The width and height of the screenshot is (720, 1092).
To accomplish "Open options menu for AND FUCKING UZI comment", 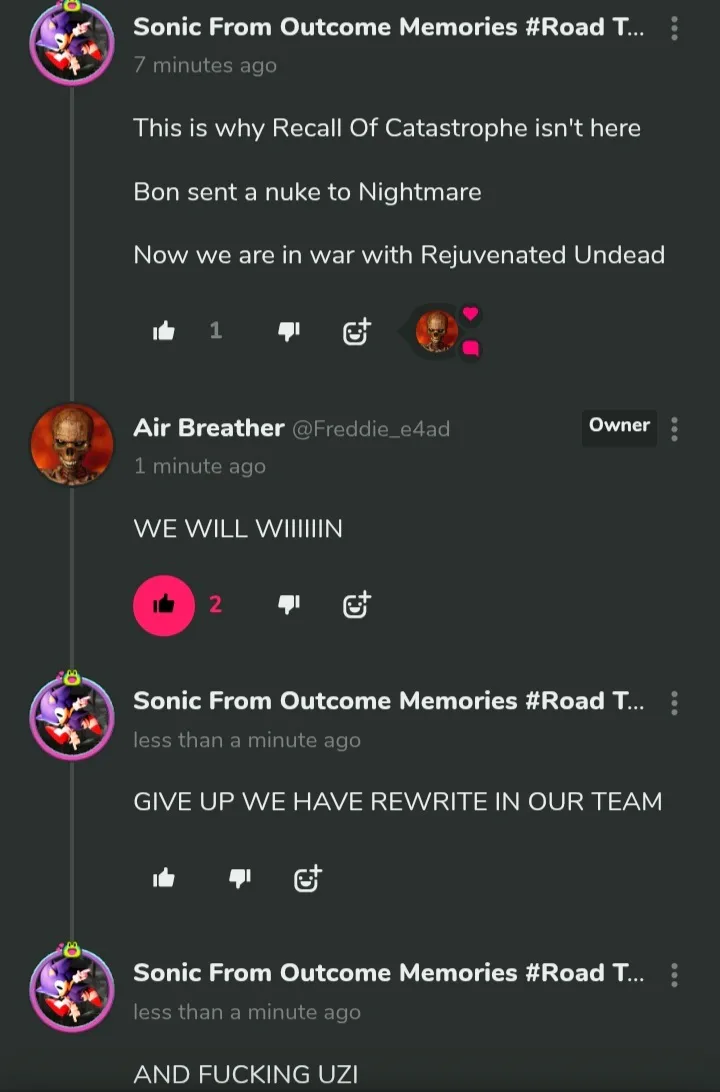I will [x=674, y=975].
